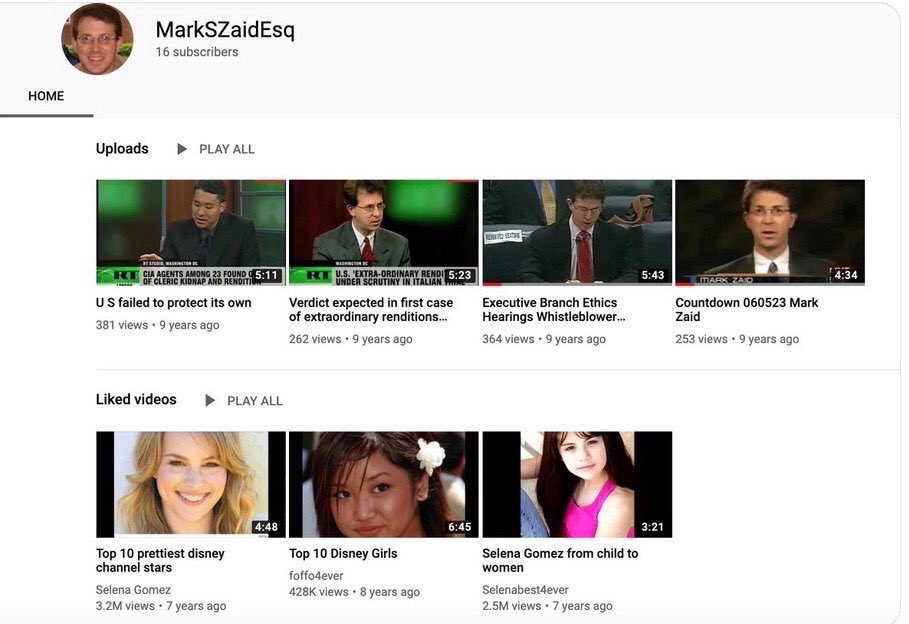The image size is (909, 624).
Task: Visit the Selenabest4ever channel link
Action: (525, 590)
